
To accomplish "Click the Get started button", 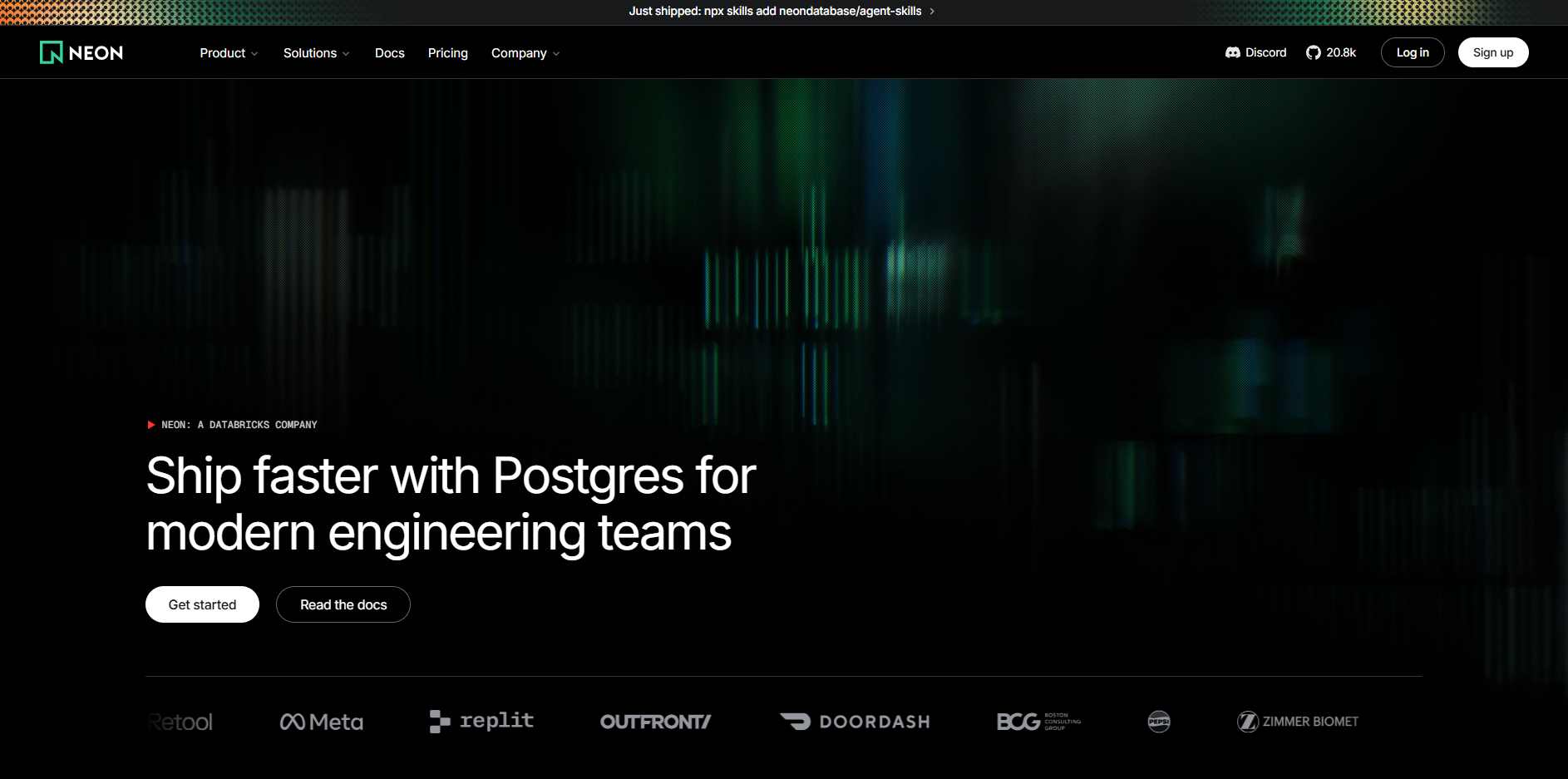I will pos(202,604).
